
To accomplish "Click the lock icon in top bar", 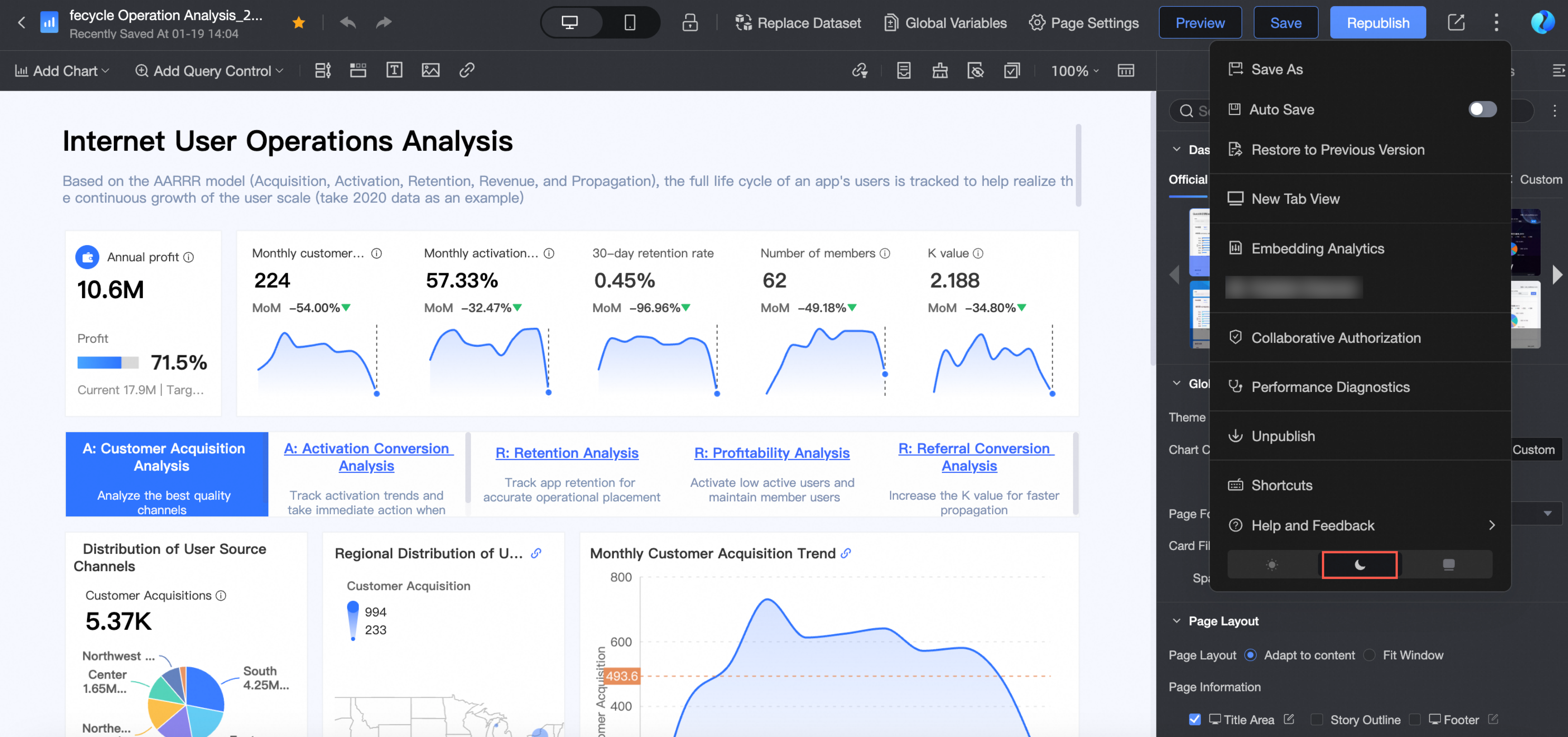I will 690,23.
